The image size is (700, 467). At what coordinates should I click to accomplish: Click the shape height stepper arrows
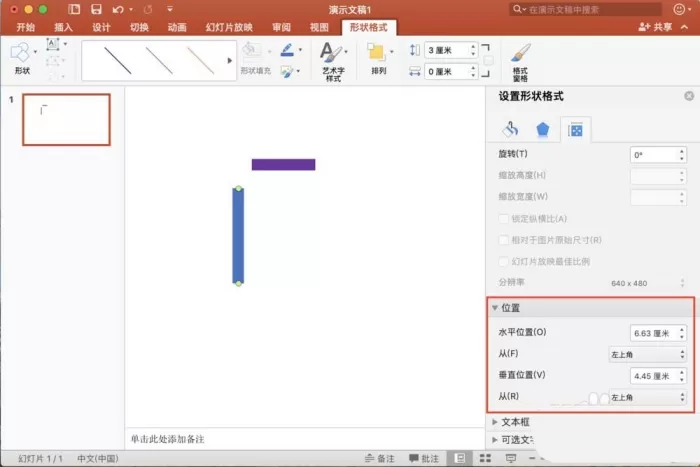473,50
